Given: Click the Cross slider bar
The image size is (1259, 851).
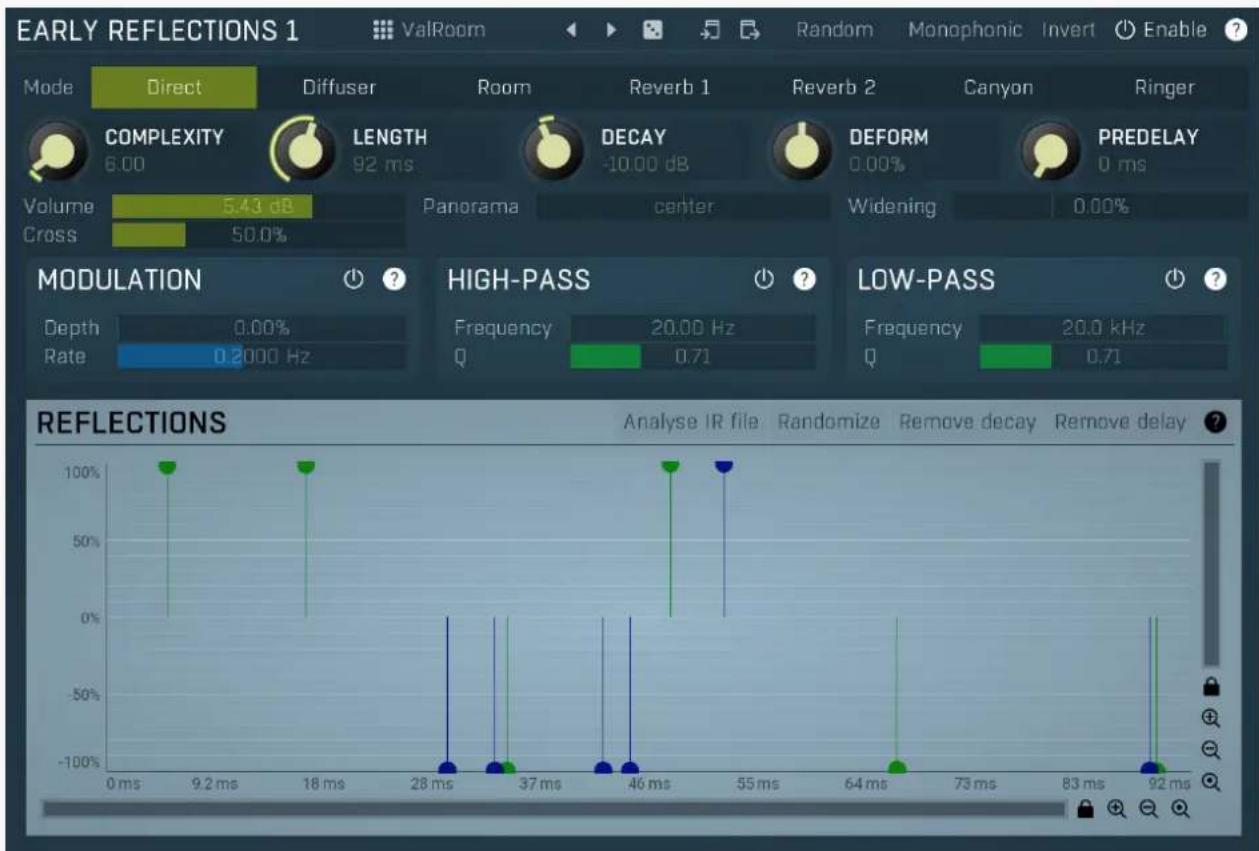Looking at the screenshot, I should tap(258, 235).
